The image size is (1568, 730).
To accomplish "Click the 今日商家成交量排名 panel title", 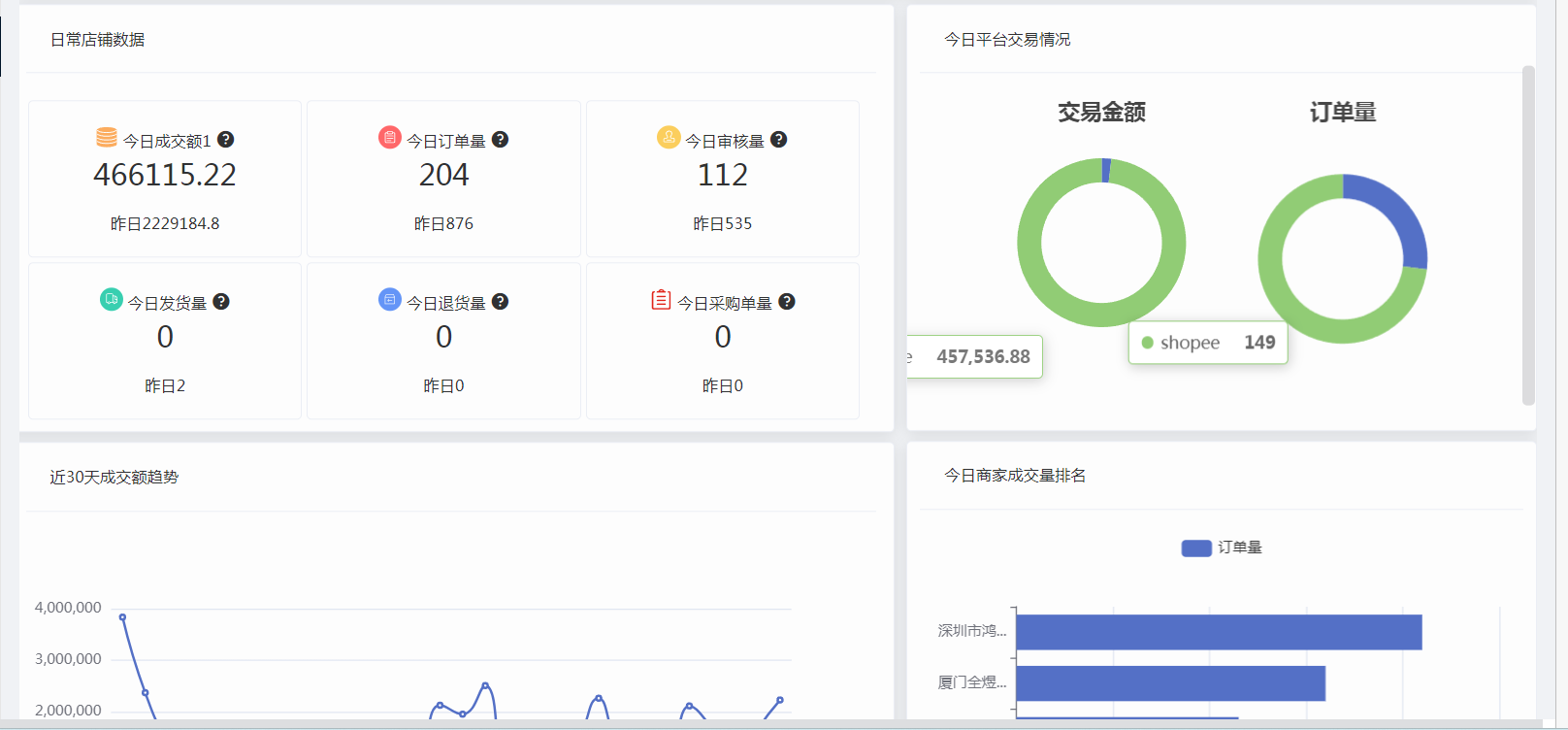I will (x=1015, y=475).
